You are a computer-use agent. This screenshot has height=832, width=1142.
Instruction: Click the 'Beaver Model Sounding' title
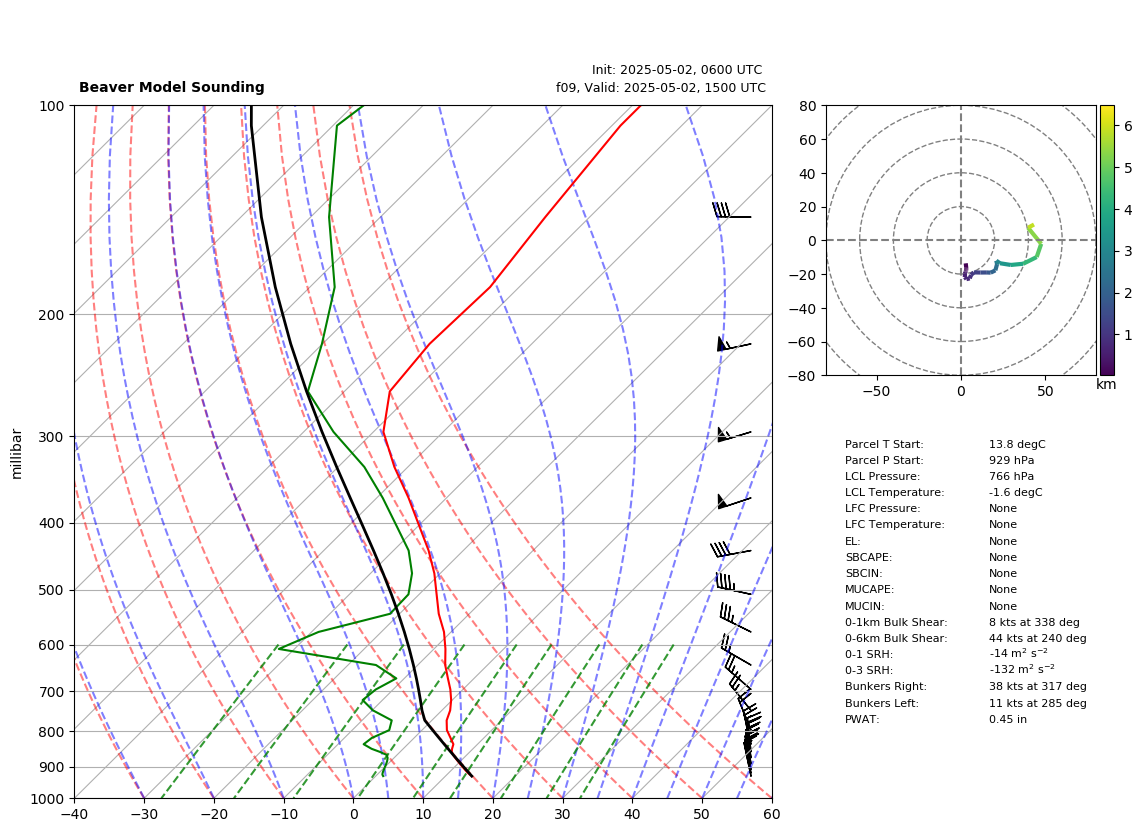pos(172,87)
